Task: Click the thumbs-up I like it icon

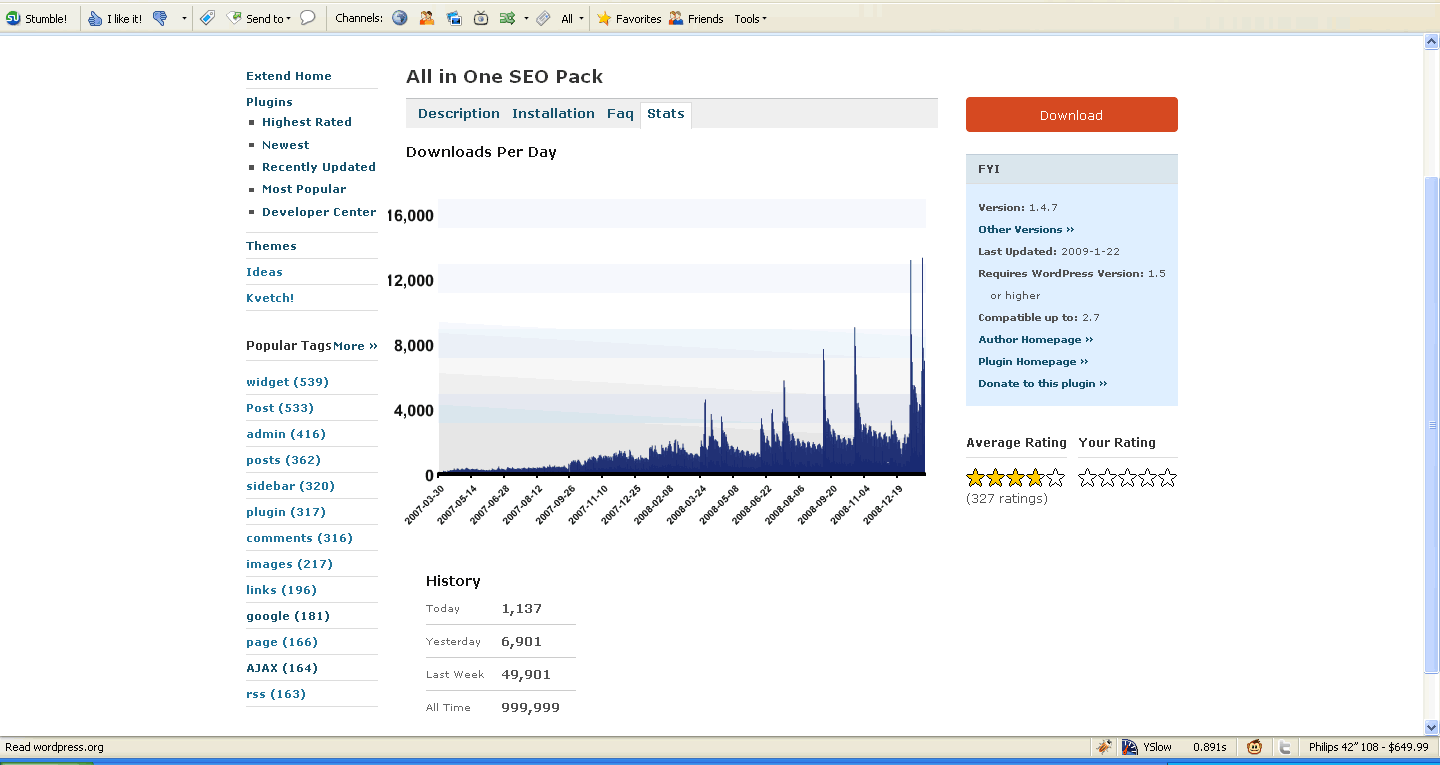Action: (x=95, y=18)
